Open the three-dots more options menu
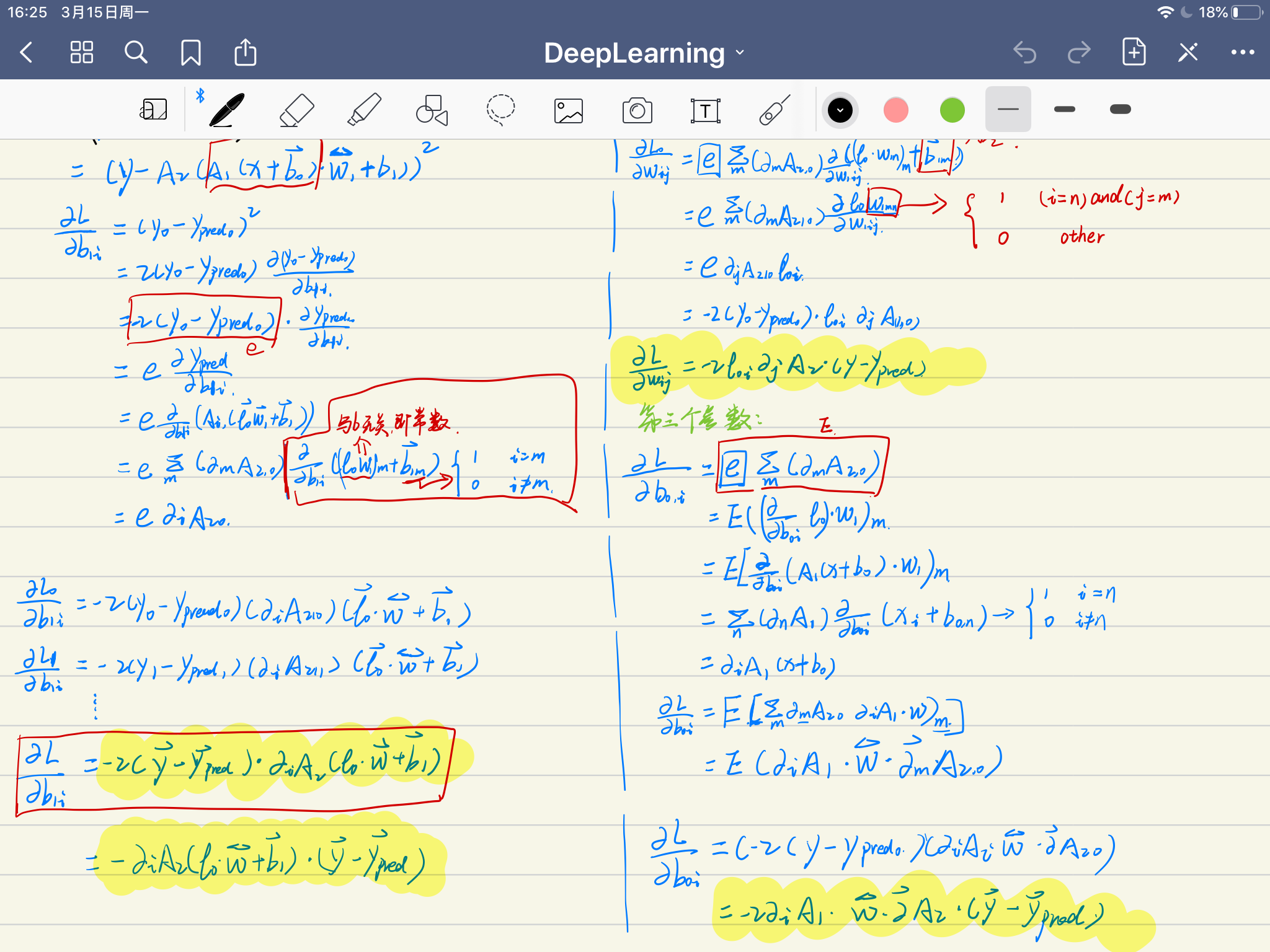 [1242, 53]
